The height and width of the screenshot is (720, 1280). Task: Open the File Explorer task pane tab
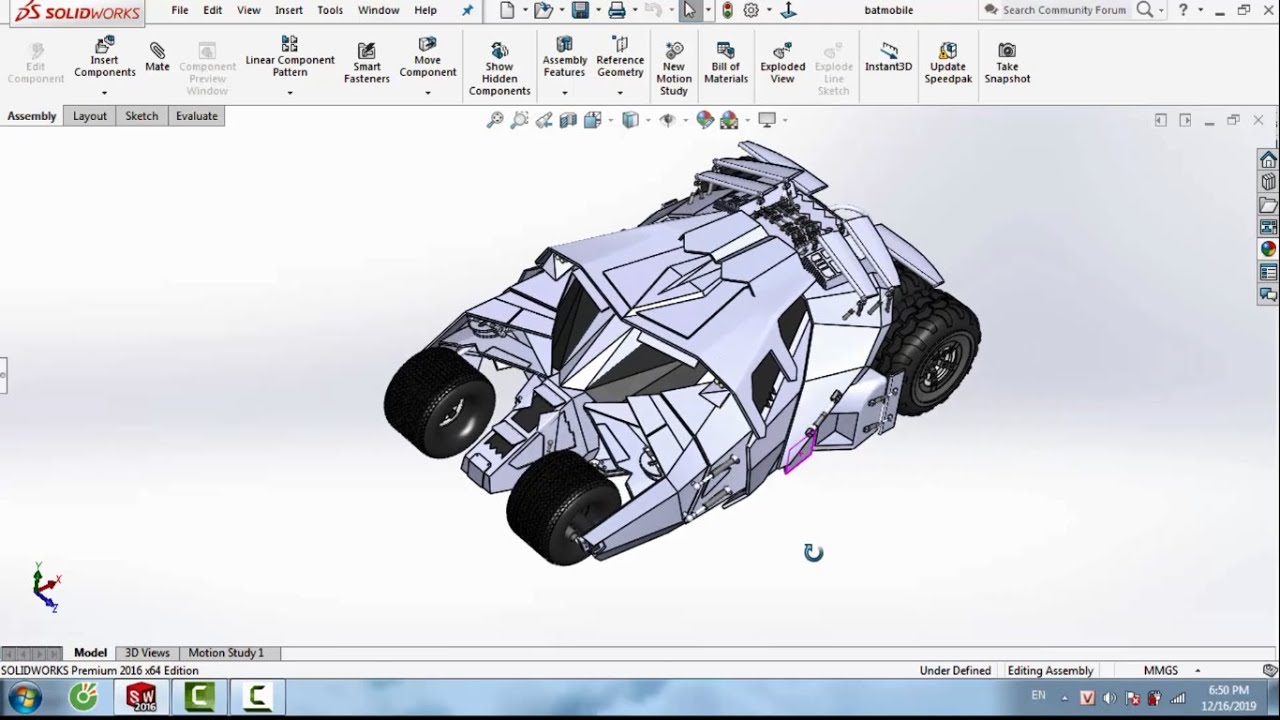pos(1268,205)
